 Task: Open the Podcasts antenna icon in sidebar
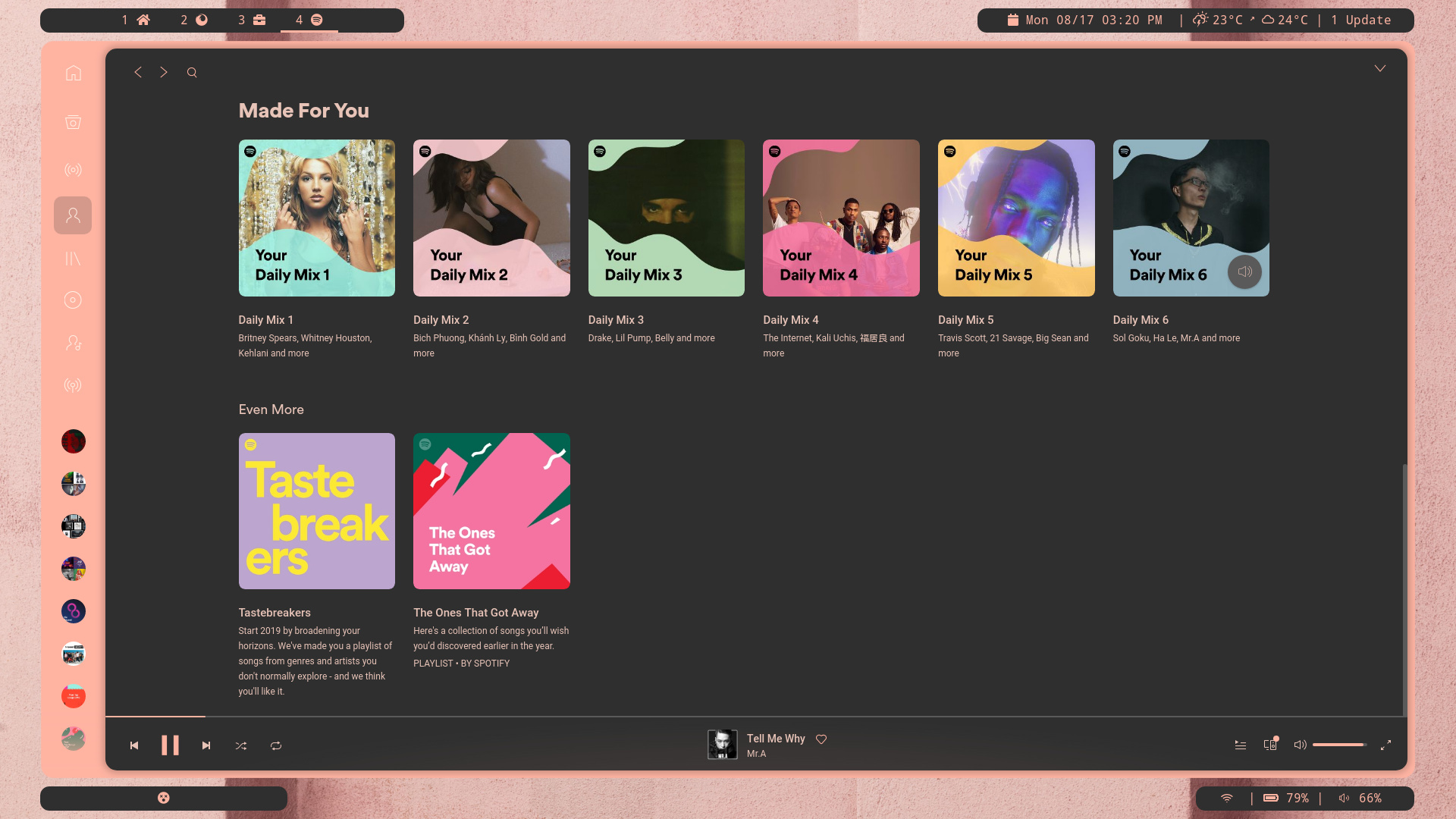pos(73,385)
